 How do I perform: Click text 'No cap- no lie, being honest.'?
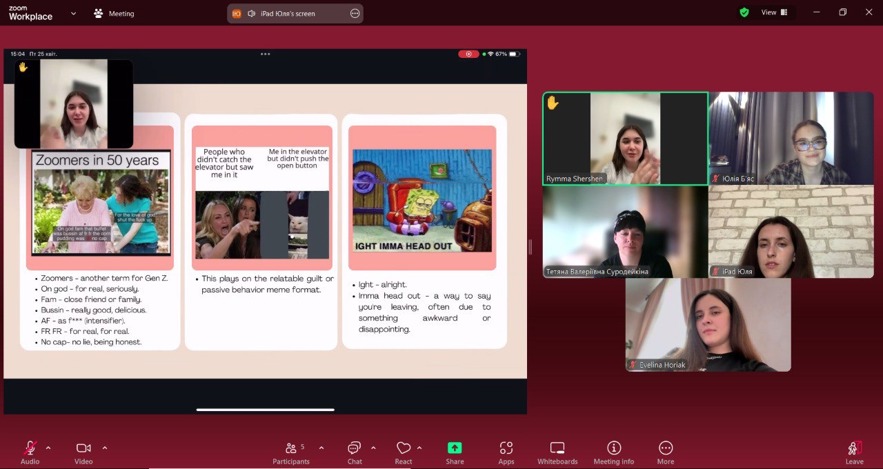pos(91,342)
